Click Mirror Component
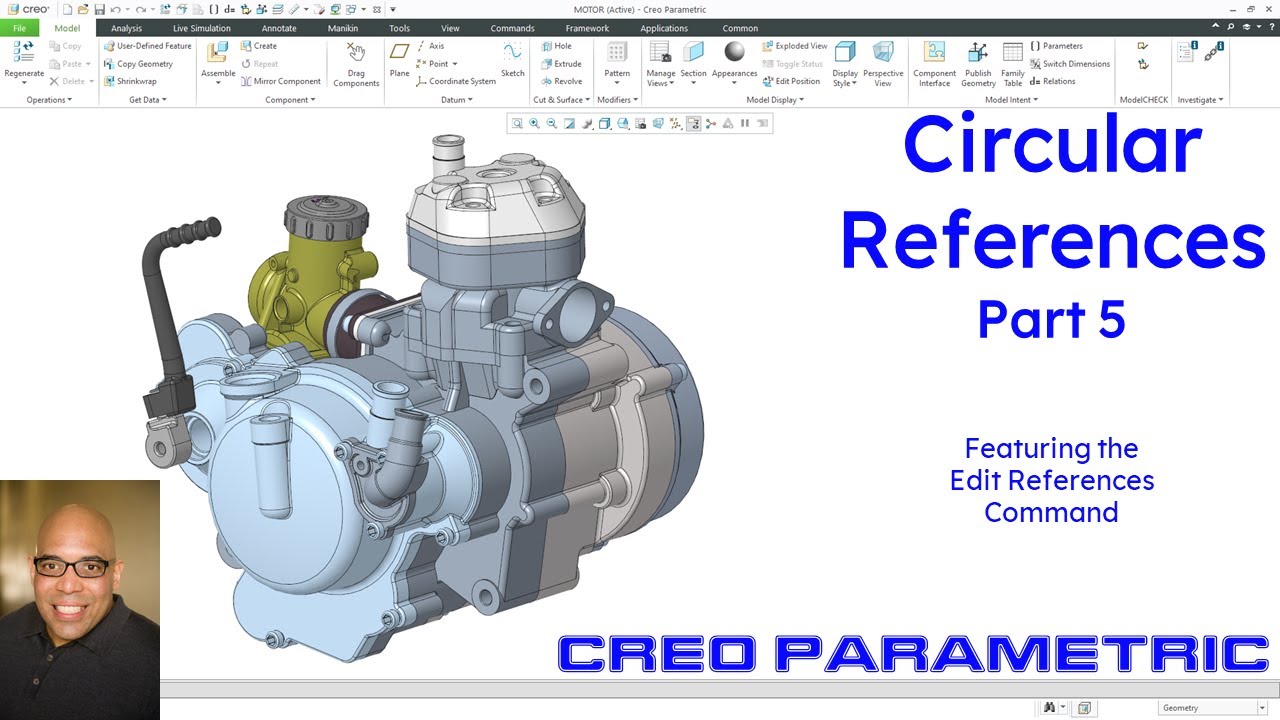The width and height of the screenshot is (1280, 720). click(281, 82)
